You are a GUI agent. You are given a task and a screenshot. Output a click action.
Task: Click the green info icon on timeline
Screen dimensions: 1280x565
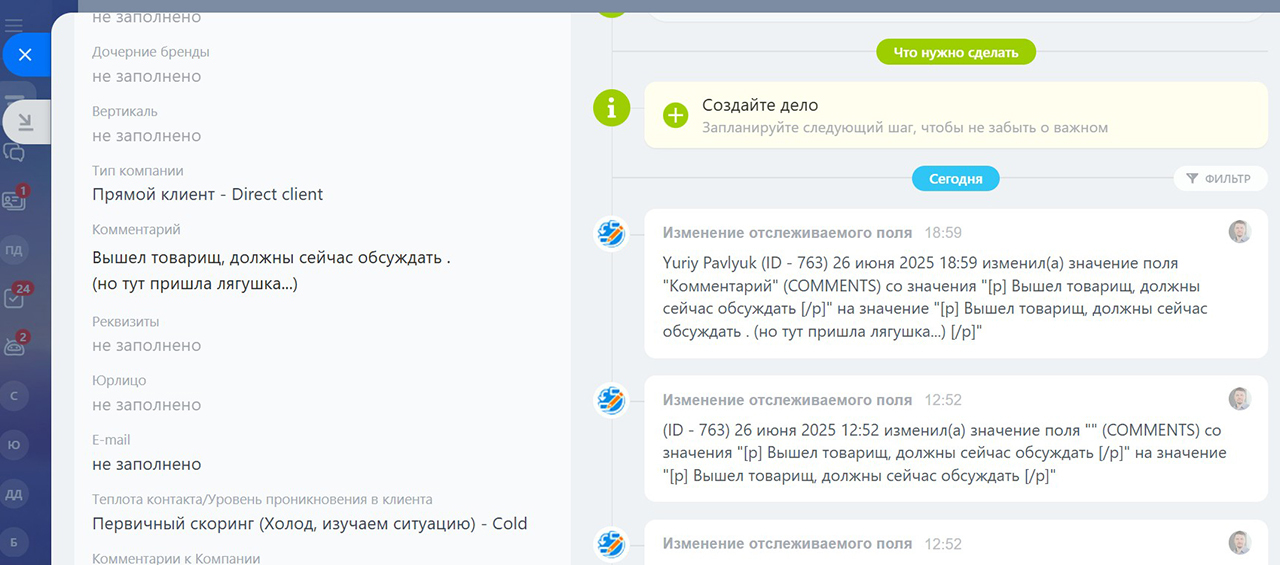click(612, 107)
